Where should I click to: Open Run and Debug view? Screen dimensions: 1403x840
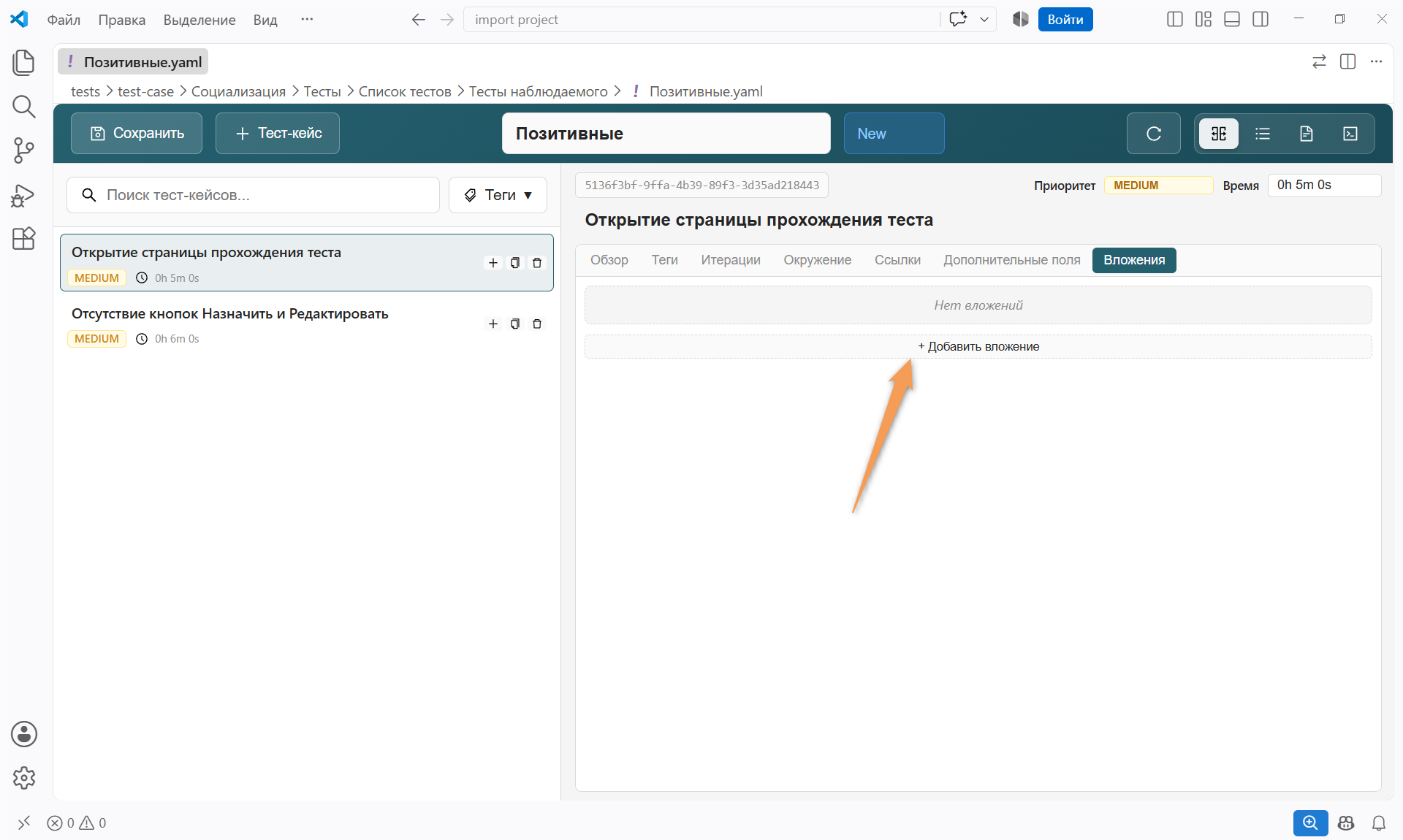pos(23,195)
